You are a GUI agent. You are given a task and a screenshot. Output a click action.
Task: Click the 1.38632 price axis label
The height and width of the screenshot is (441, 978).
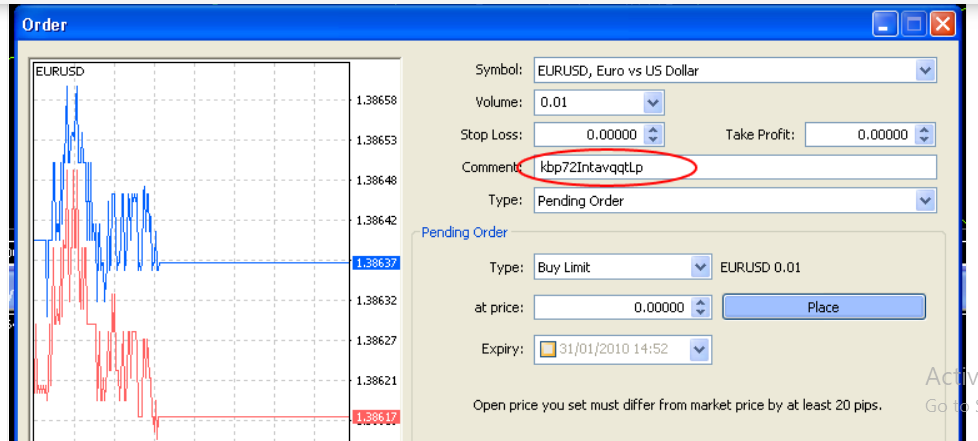377,301
